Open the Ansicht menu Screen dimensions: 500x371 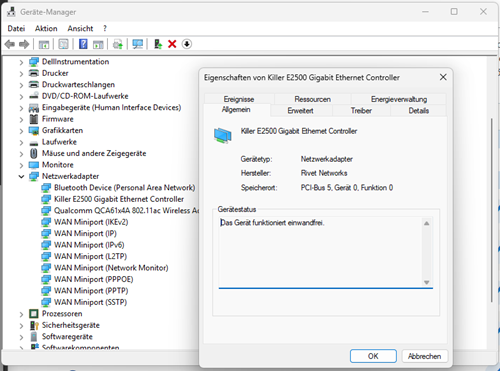[x=80, y=29]
